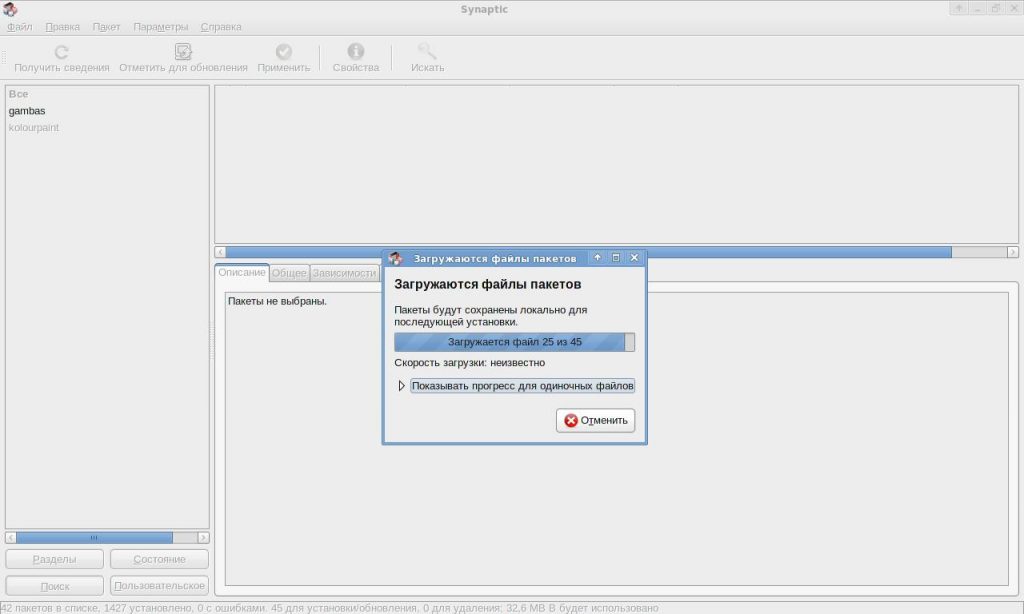Click the status bar package summary
This screenshot has height=614, width=1024.
tap(330, 608)
